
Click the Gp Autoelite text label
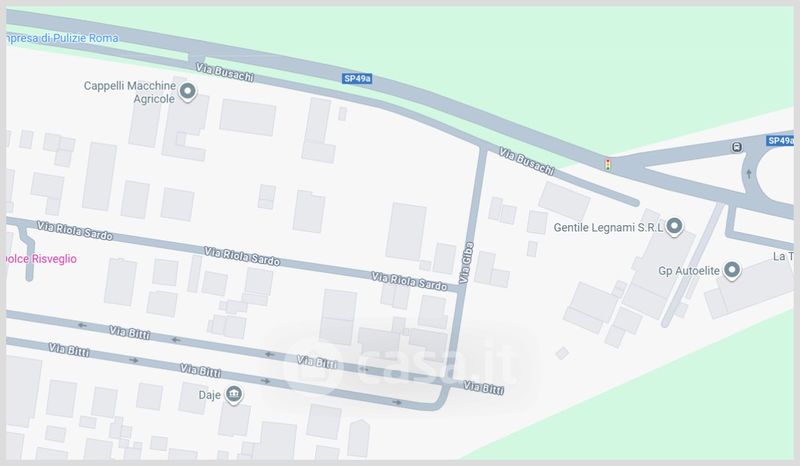689,271
